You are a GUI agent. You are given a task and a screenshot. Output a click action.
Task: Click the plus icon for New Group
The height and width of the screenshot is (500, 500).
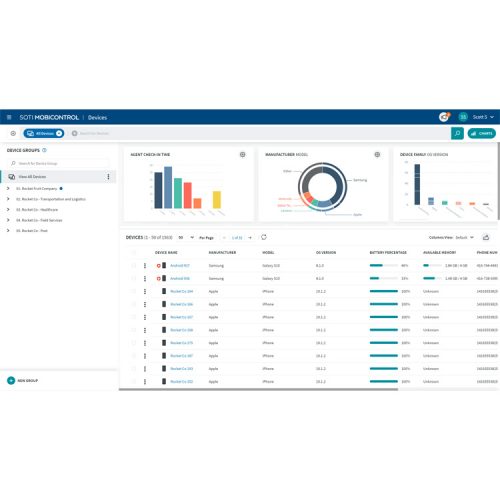click(x=11, y=380)
